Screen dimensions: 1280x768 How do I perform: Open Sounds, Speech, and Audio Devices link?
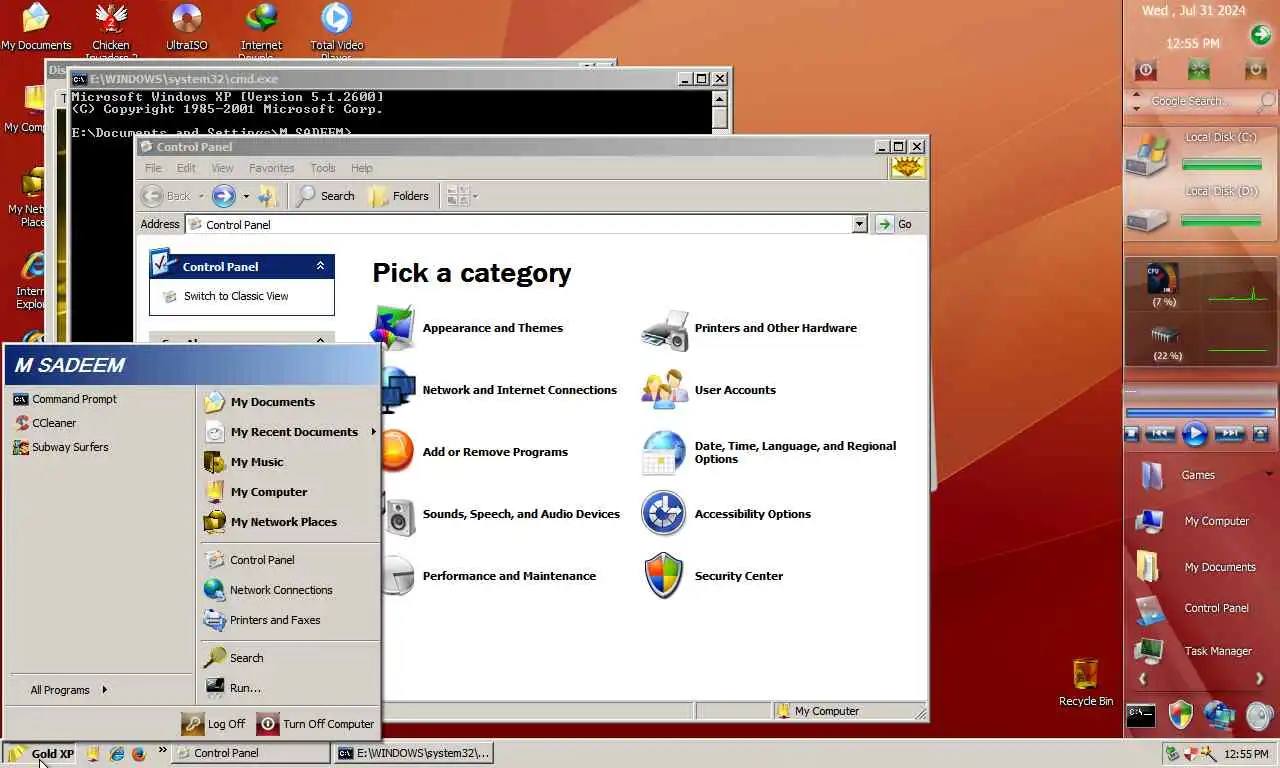521,514
